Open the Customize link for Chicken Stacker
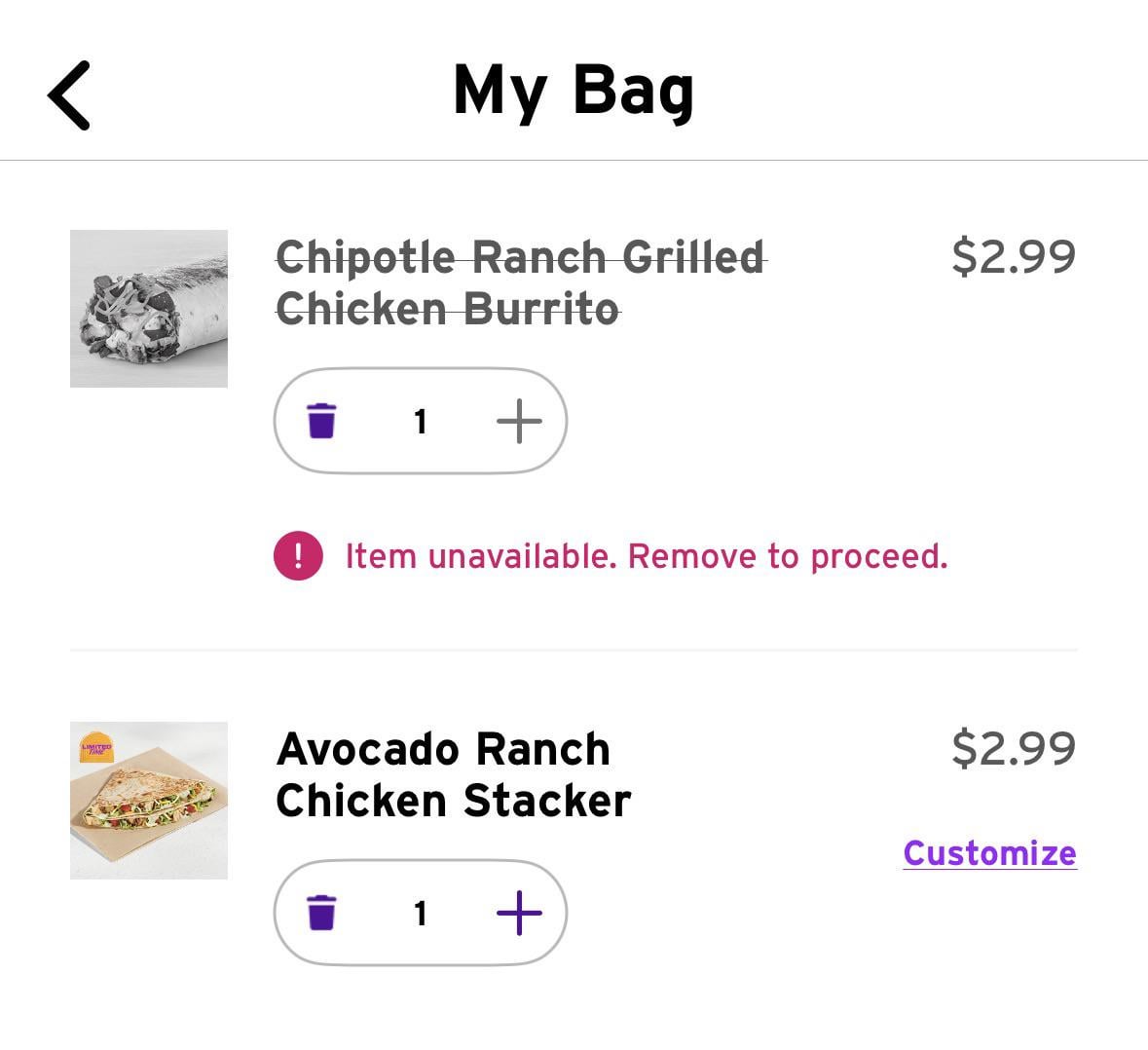This screenshot has width=1148, height=1050. point(989,853)
